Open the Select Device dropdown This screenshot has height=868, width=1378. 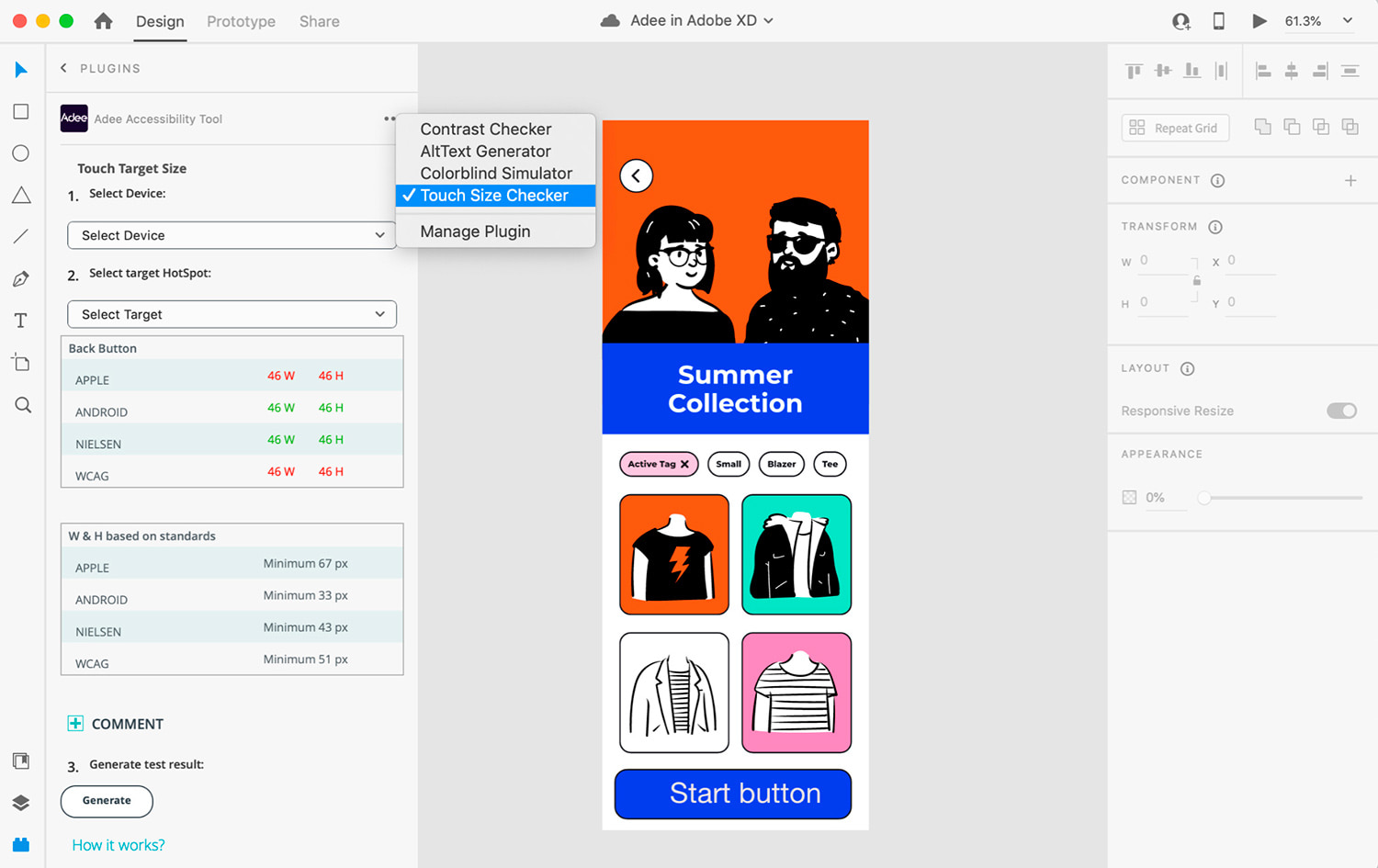232,235
